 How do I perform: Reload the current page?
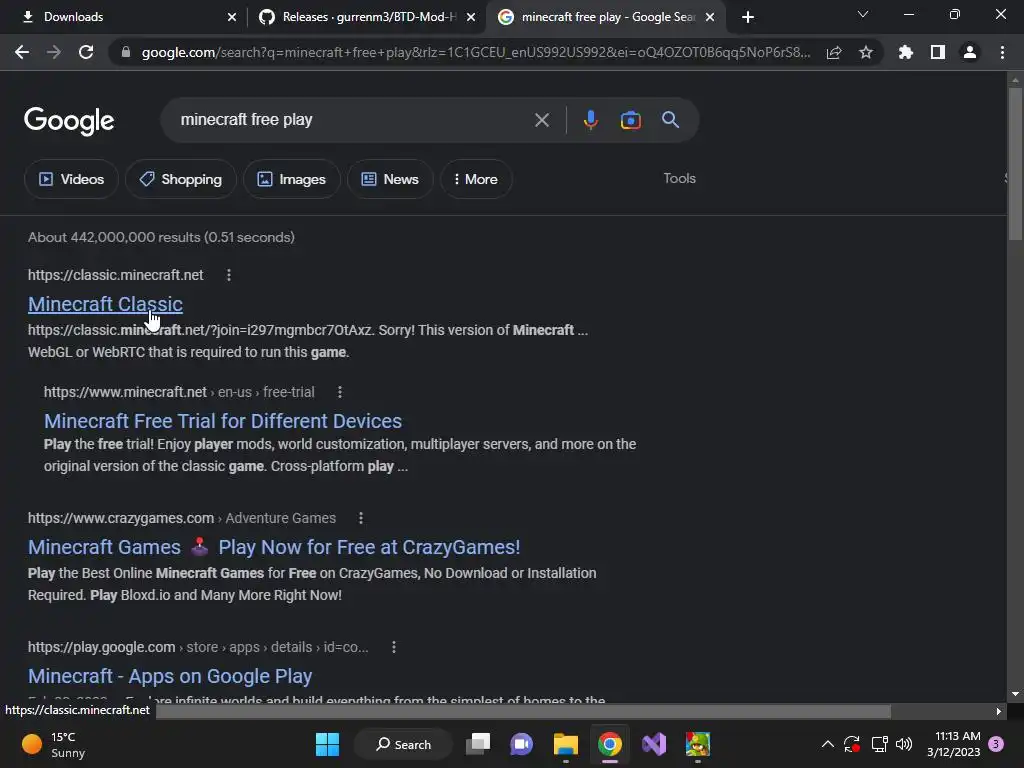click(86, 52)
